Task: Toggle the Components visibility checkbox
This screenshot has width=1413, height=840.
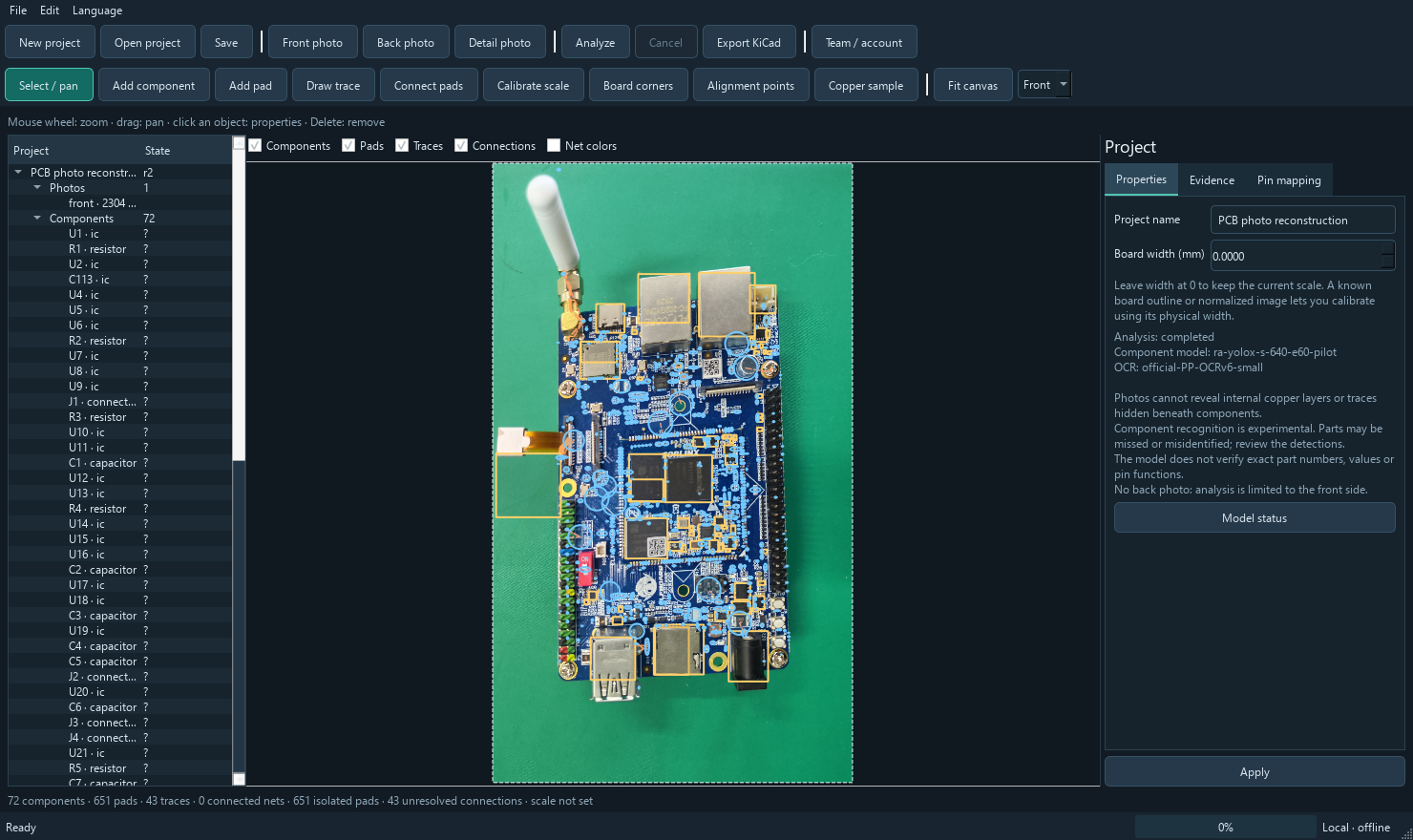Action: (x=255, y=146)
